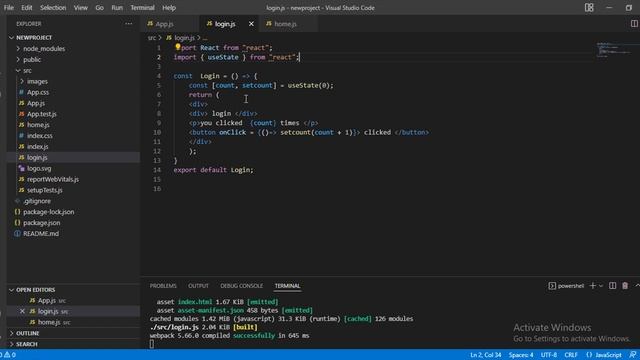Select login.js in the explorer tree

(x=37, y=158)
